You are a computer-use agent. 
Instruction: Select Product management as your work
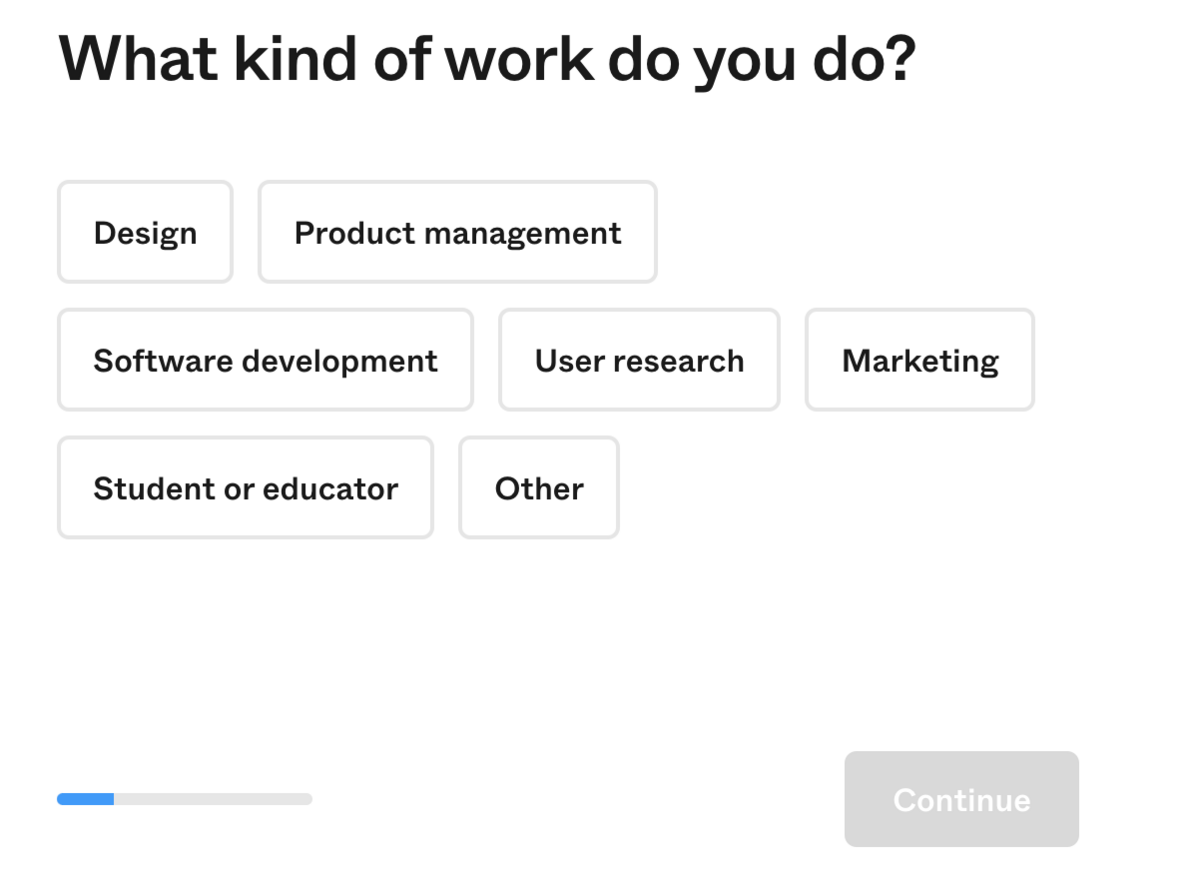click(x=457, y=232)
